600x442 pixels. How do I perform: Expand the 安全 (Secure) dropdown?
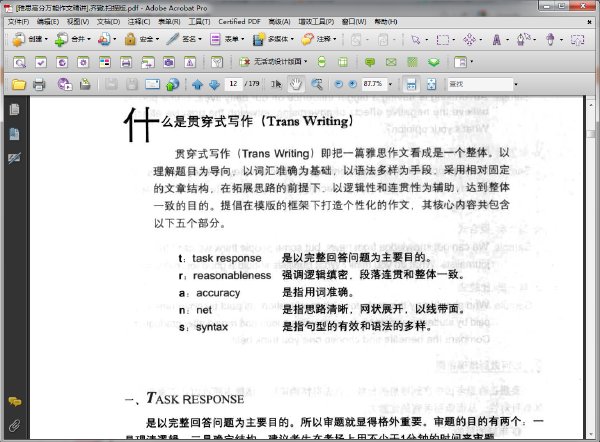157,39
